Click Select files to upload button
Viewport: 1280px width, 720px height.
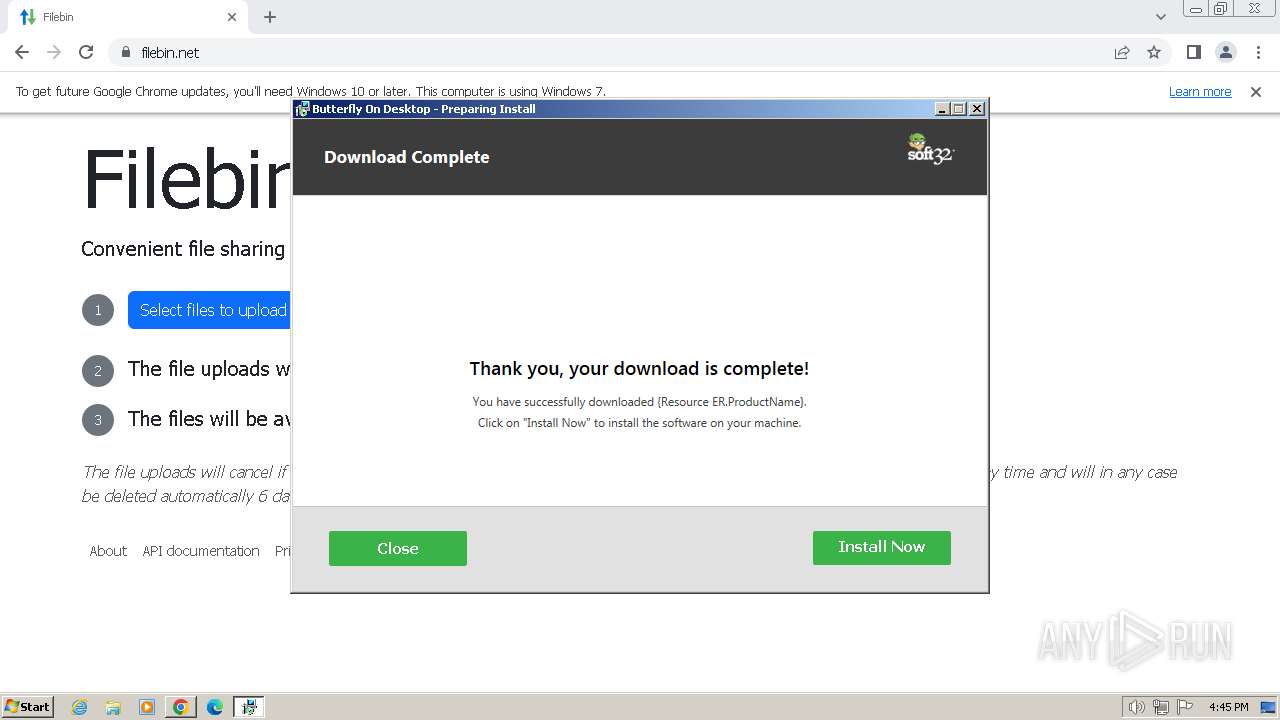pyautogui.click(x=210, y=310)
